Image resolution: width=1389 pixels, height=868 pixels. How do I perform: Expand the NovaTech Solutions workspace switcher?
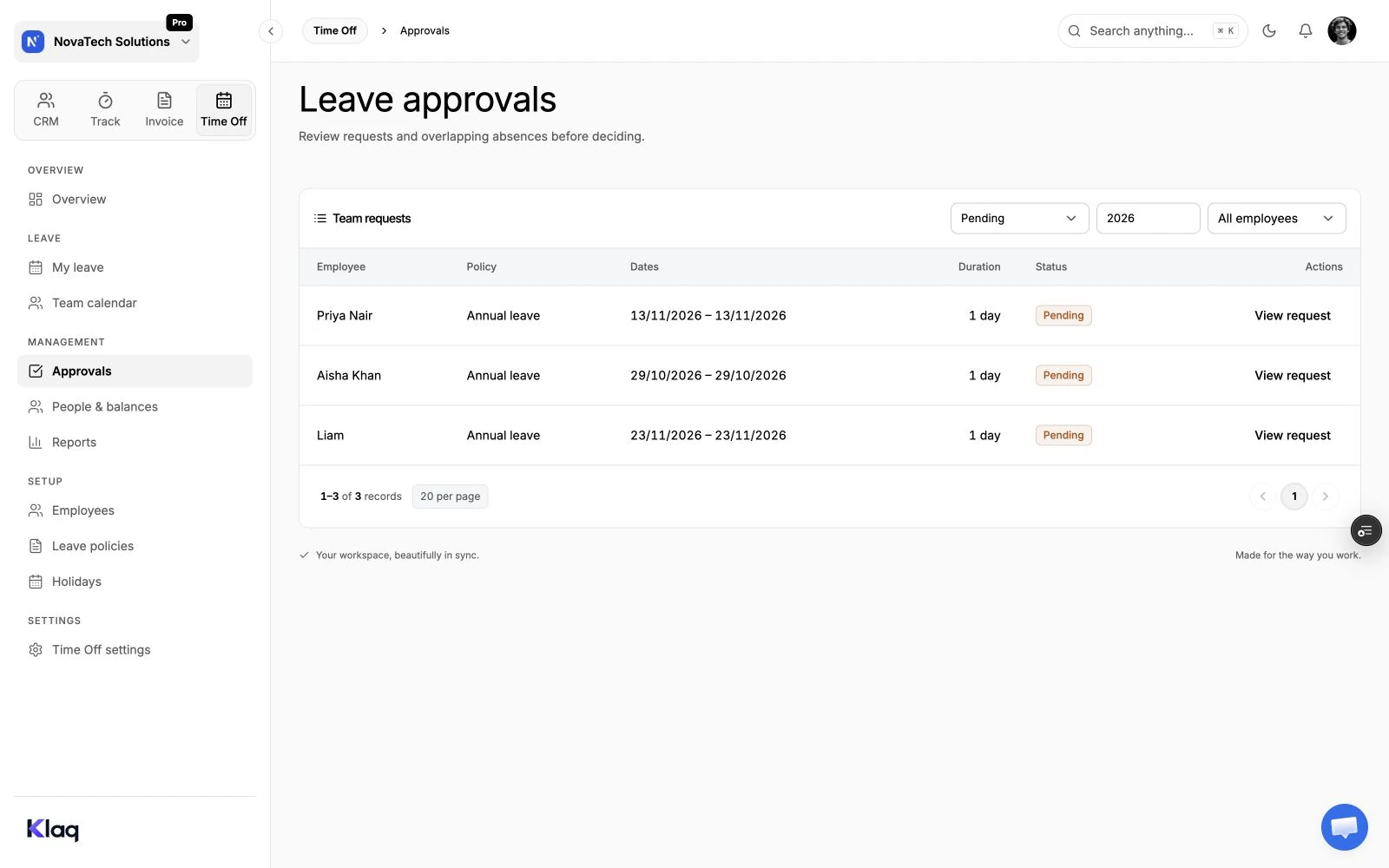click(x=107, y=42)
